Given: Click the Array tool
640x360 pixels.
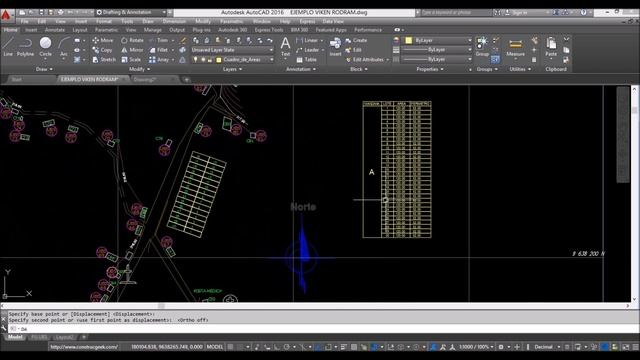Looking at the screenshot, I should pyautogui.click(x=159, y=60).
